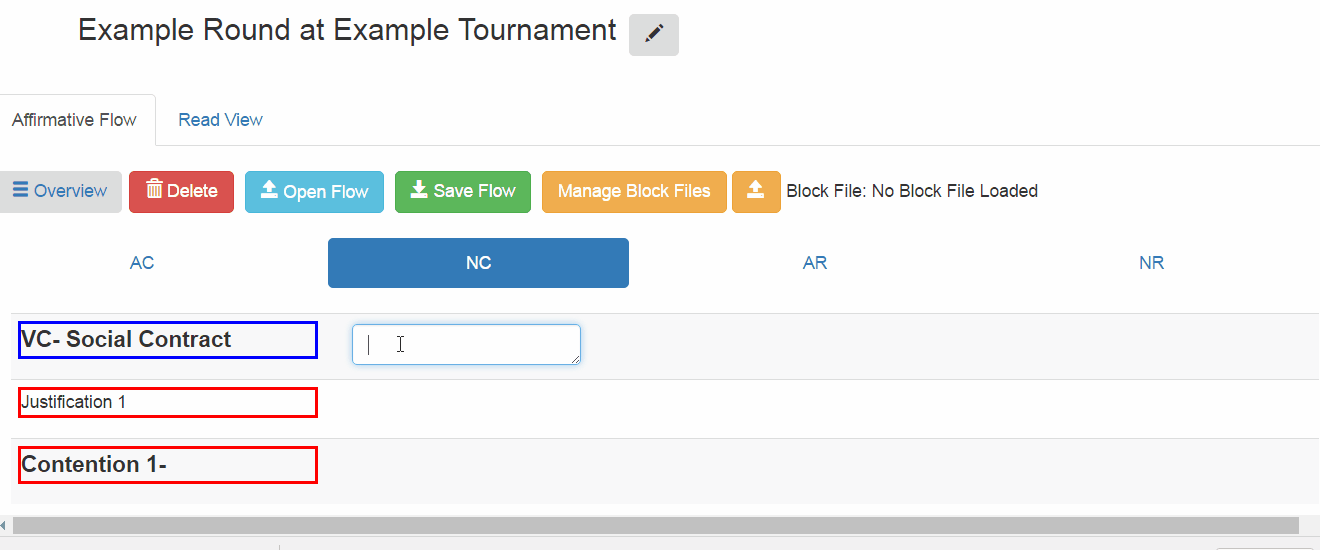
Task: Click the left scrollbar arrow
Action: click(x=4, y=525)
